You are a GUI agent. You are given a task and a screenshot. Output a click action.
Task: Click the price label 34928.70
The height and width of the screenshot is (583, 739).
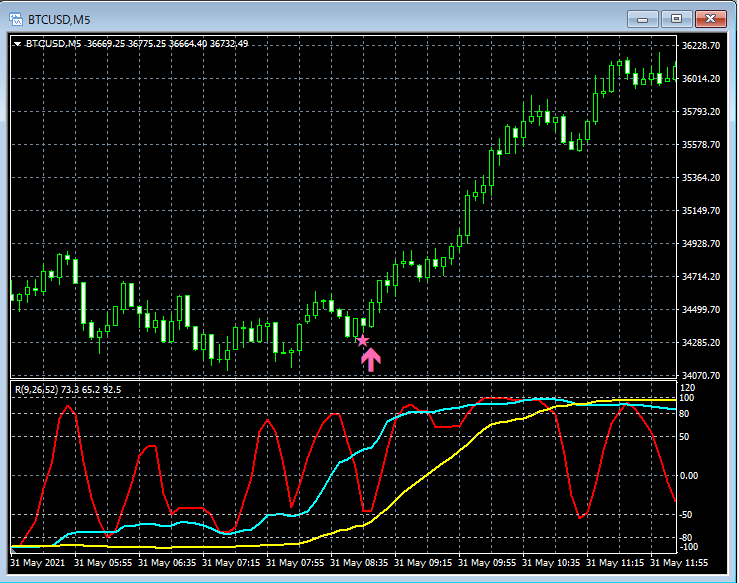pyautogui.click(x=701, y=244)
